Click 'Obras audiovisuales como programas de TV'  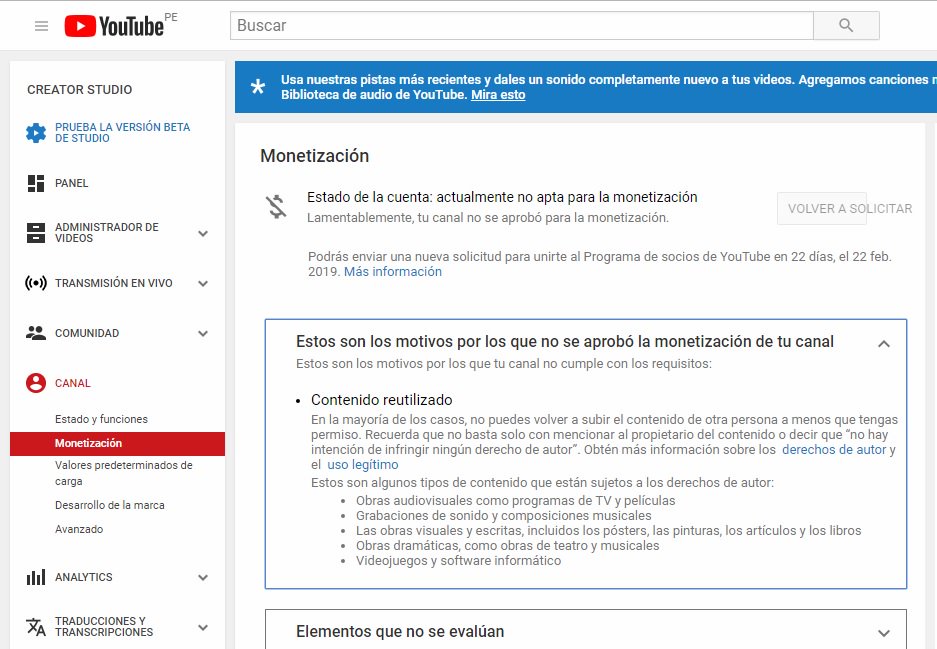(x=515, y=501)
